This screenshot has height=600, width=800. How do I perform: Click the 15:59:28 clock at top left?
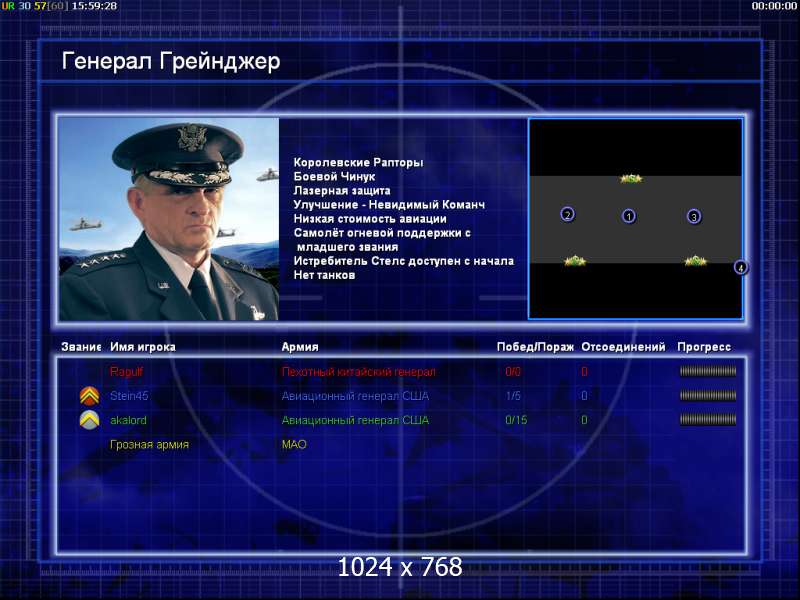coord(94,6)
